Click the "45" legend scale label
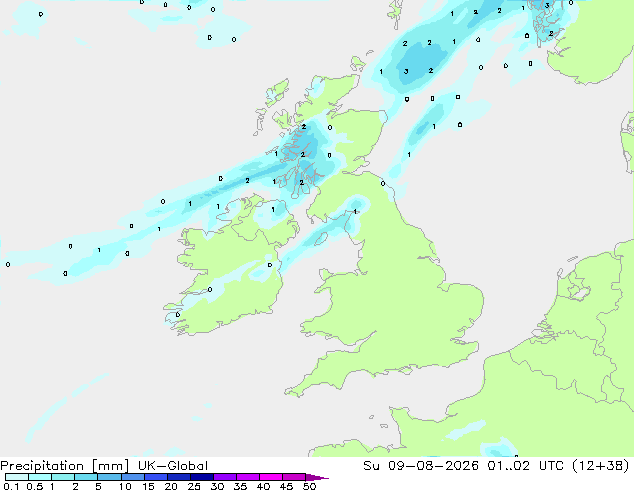 [286, 486]
